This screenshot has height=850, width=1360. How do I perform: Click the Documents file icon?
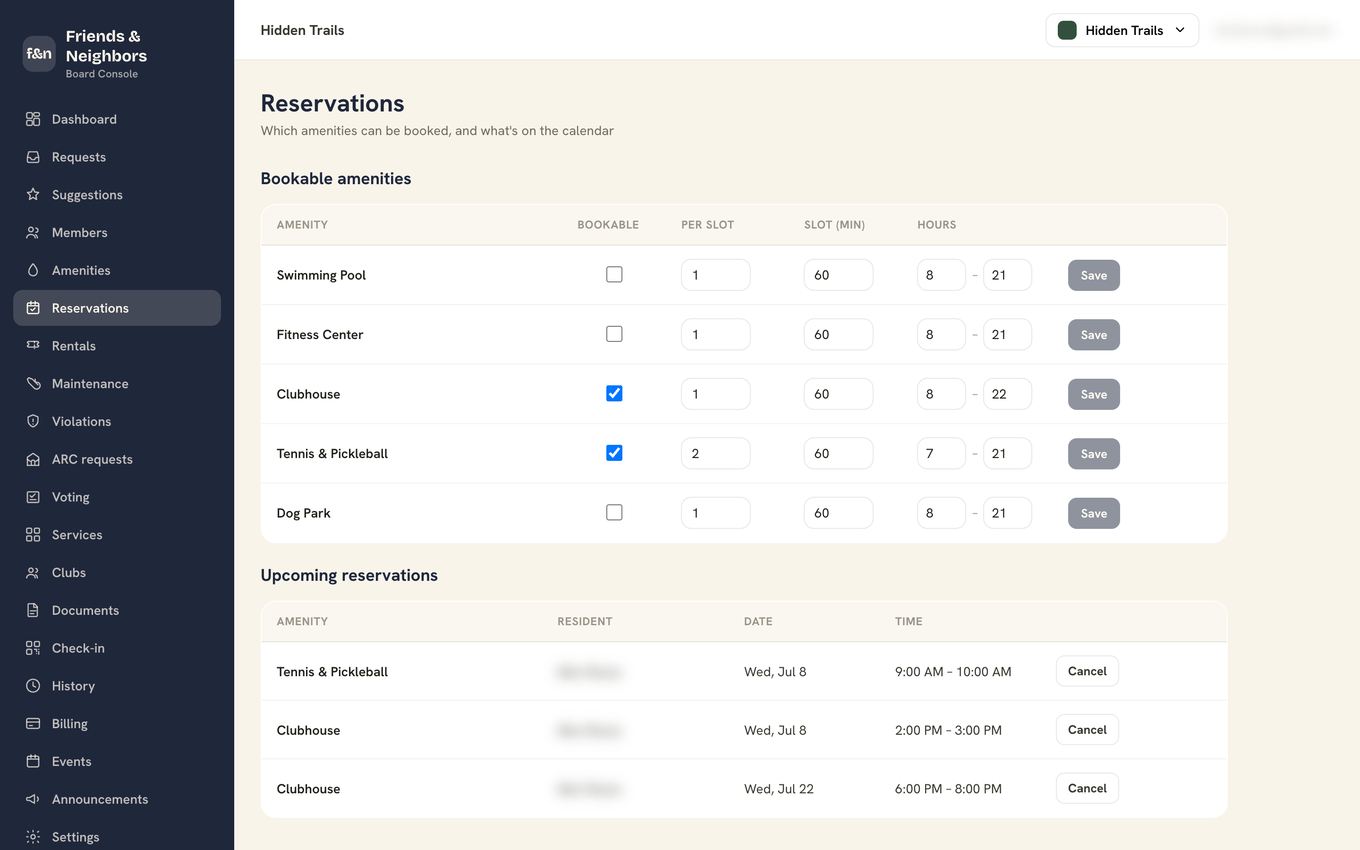(x=33, y=610)
